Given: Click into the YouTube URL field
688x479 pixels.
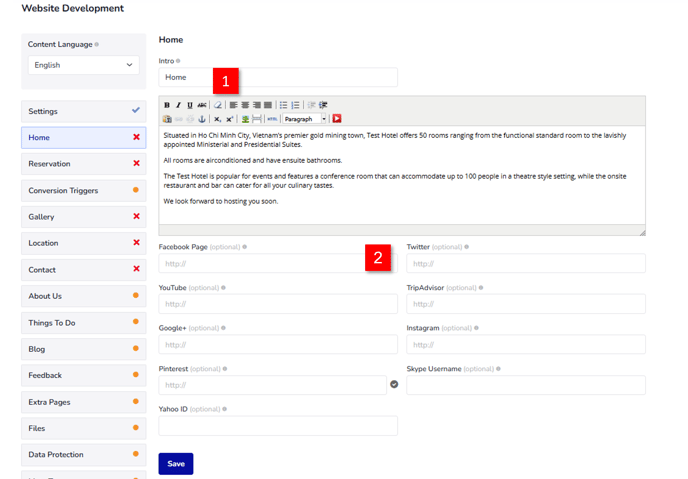Looking at the screenshot, I should (278, 304).
